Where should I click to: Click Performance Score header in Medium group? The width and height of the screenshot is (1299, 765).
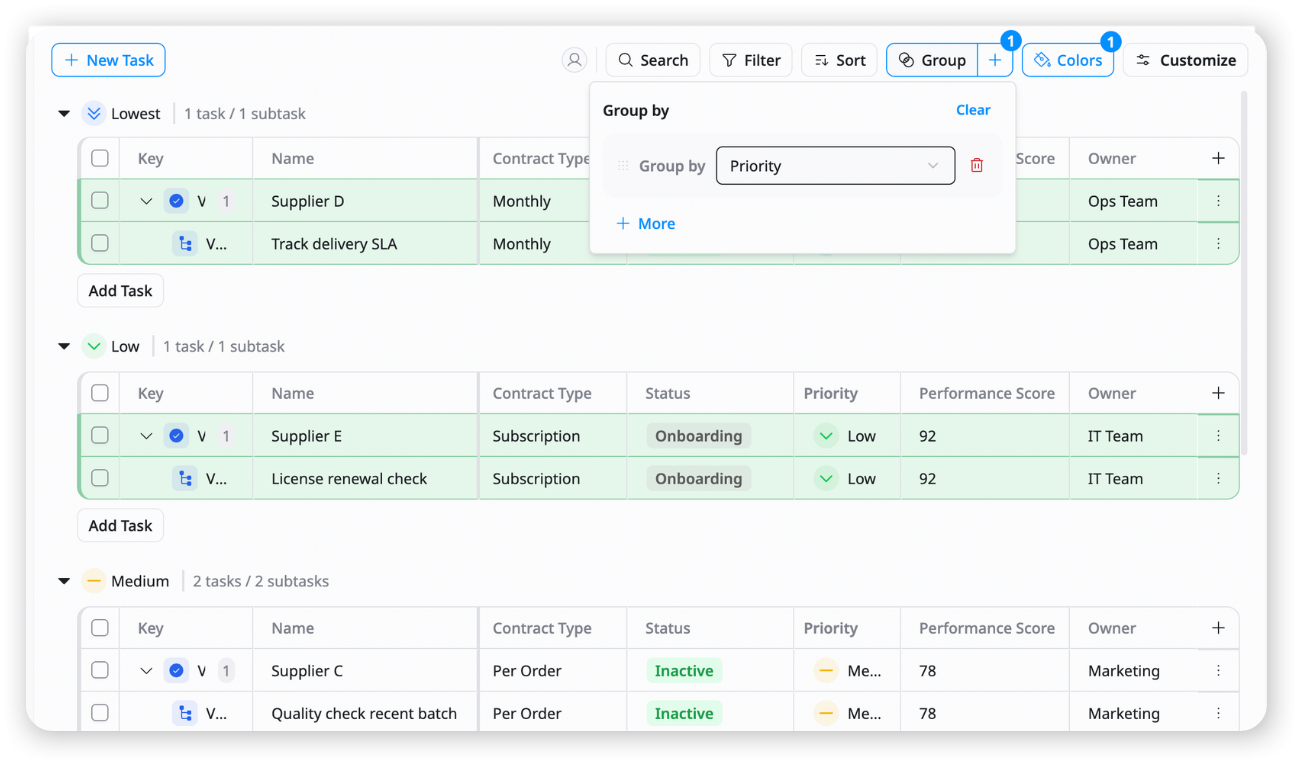986,628
